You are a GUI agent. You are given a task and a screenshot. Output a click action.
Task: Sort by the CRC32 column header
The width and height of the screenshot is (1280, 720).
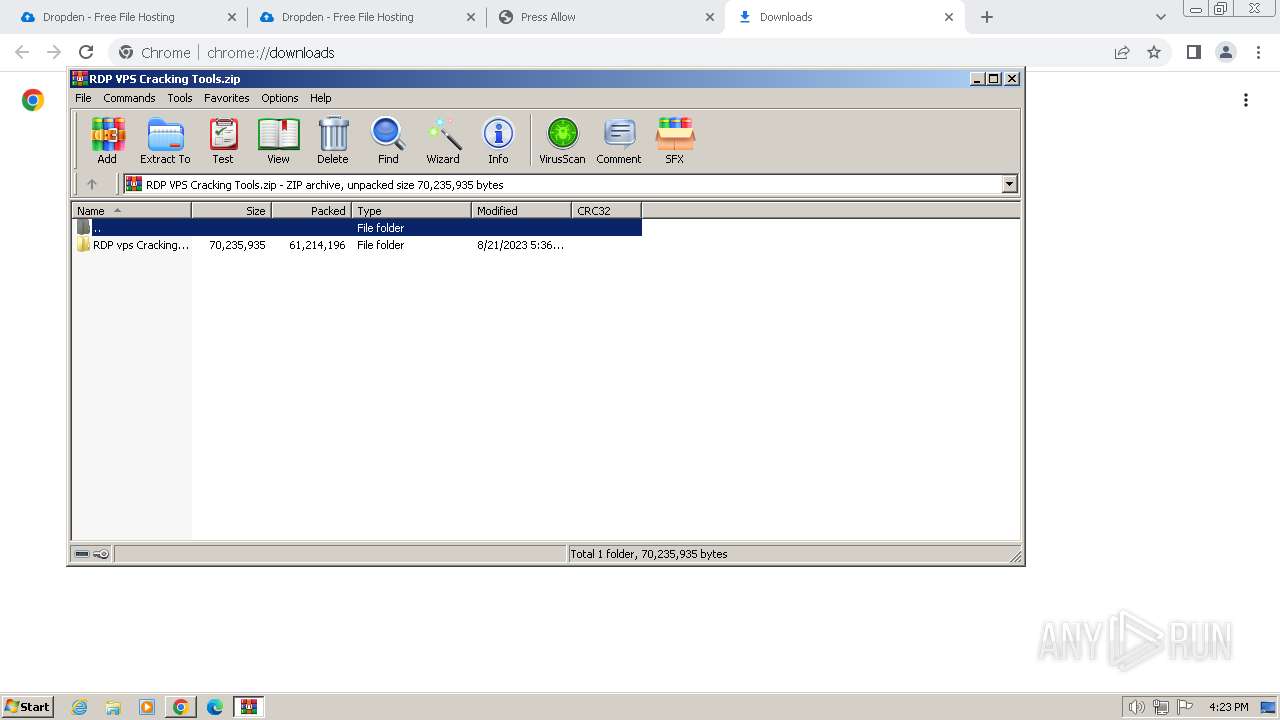pos(606,210)
